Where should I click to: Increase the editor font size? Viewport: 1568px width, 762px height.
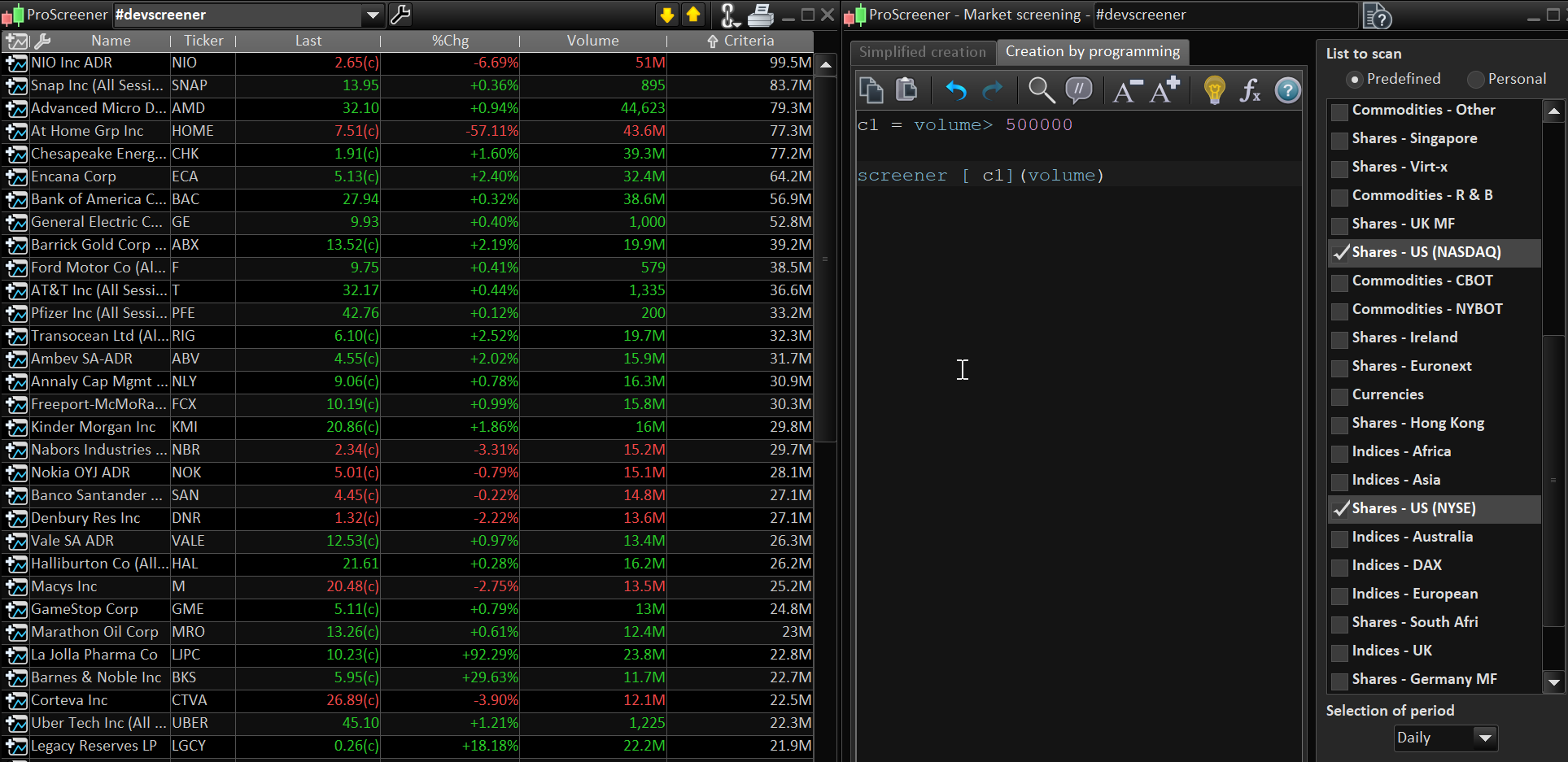(1165, 90)
